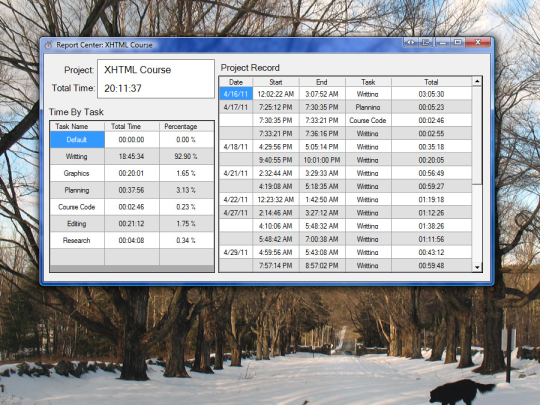Click the 00:21:12 total time cell
This screenshot has height=405, width=540.
[132, 224]
